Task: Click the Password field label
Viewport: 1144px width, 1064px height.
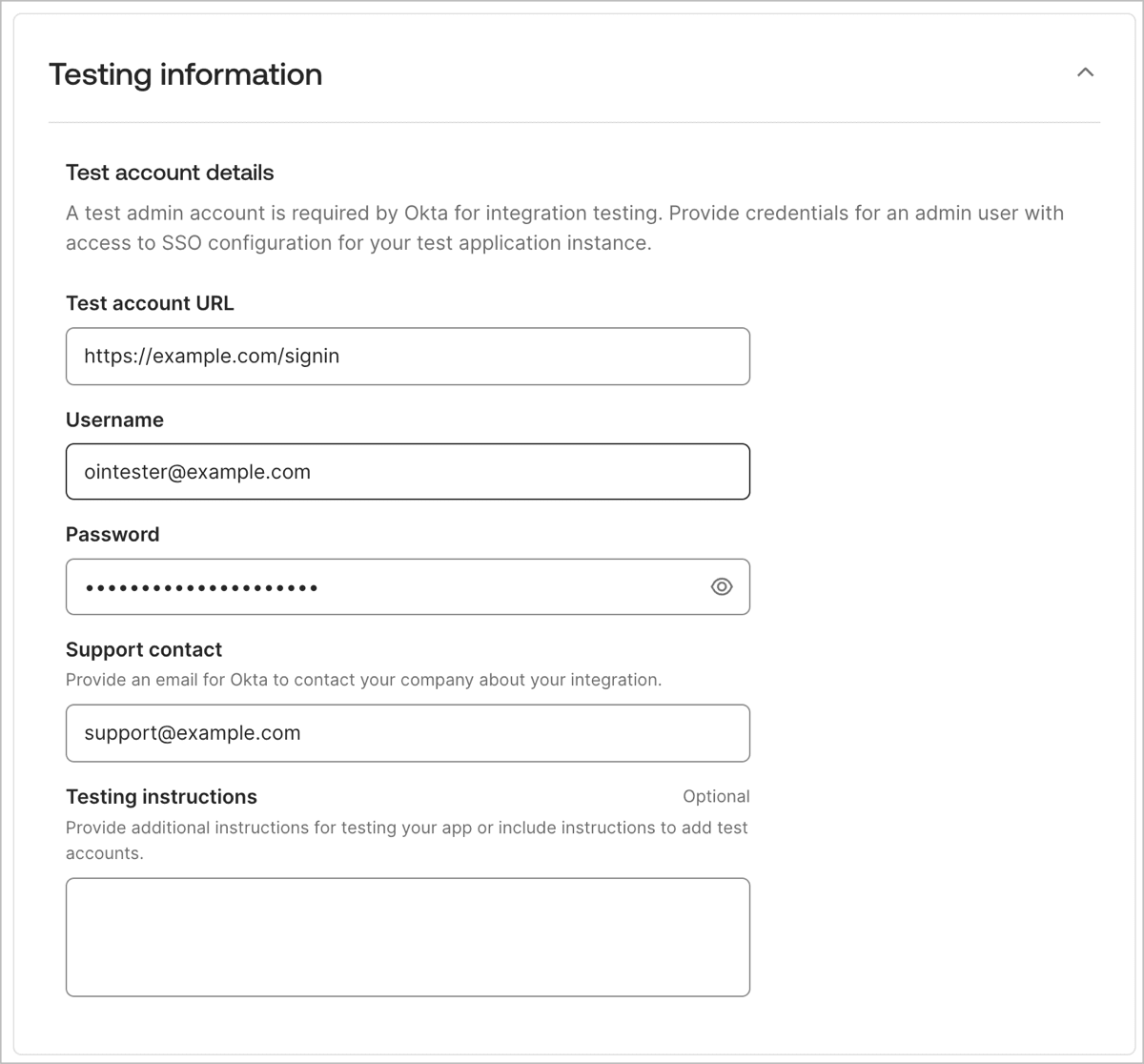Action: 112,534
